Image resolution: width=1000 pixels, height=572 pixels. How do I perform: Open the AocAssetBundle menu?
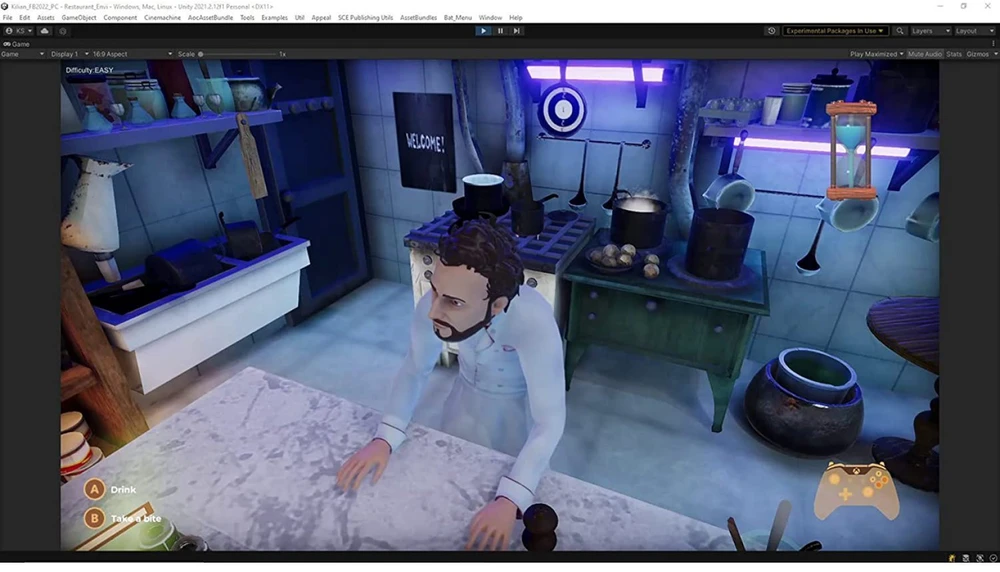[x=210, y=18]
